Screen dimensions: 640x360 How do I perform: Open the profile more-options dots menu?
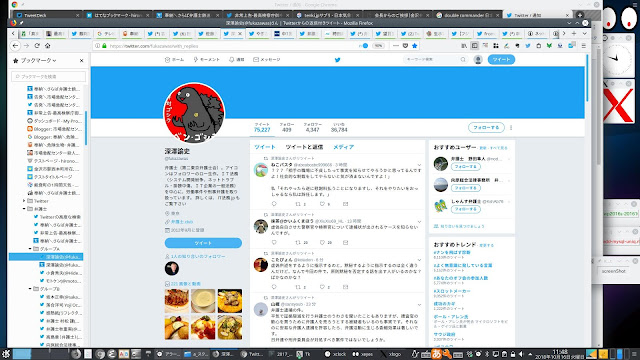[511, 128]
